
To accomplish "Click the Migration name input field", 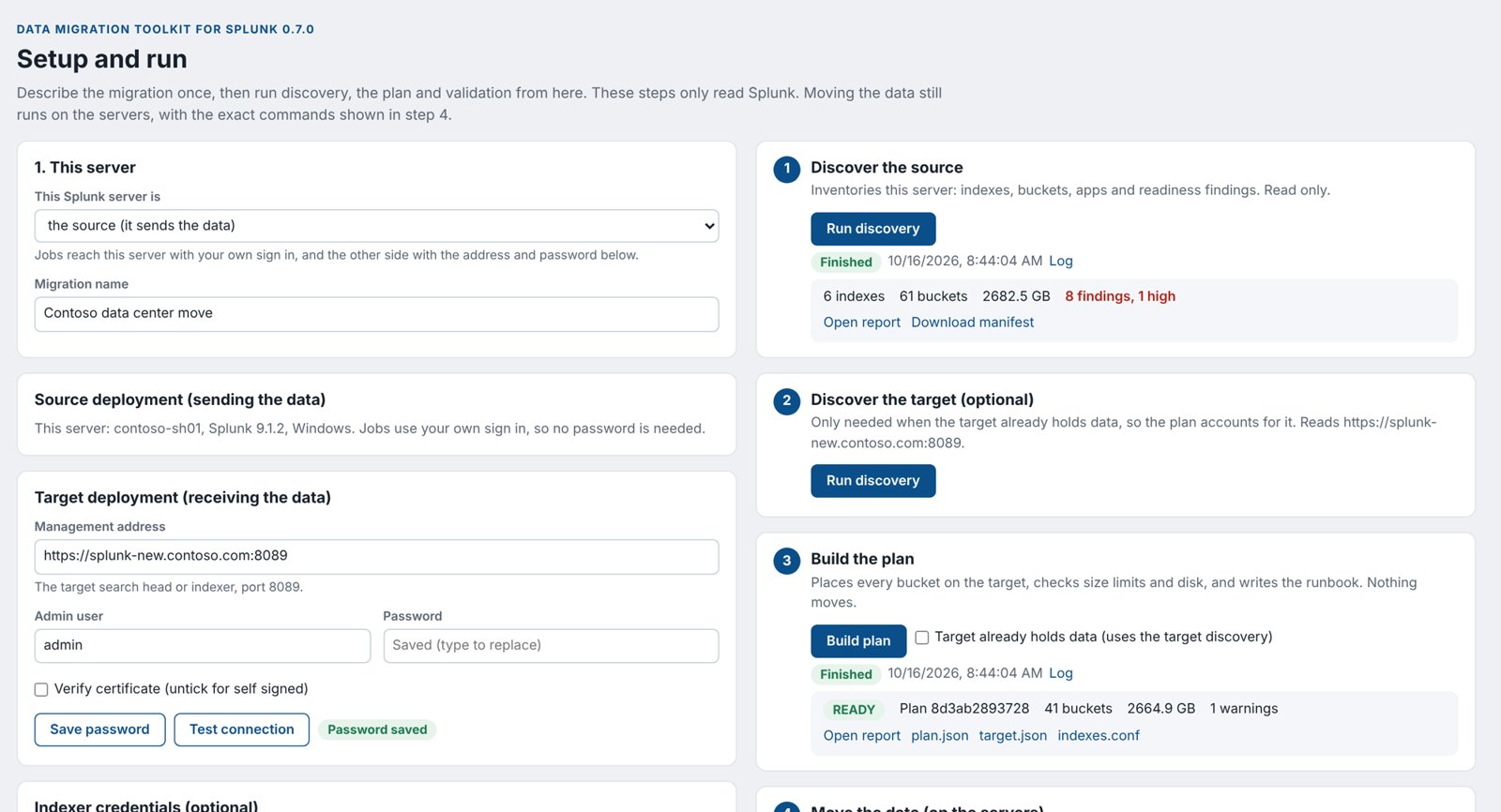I will pos(376,314).
